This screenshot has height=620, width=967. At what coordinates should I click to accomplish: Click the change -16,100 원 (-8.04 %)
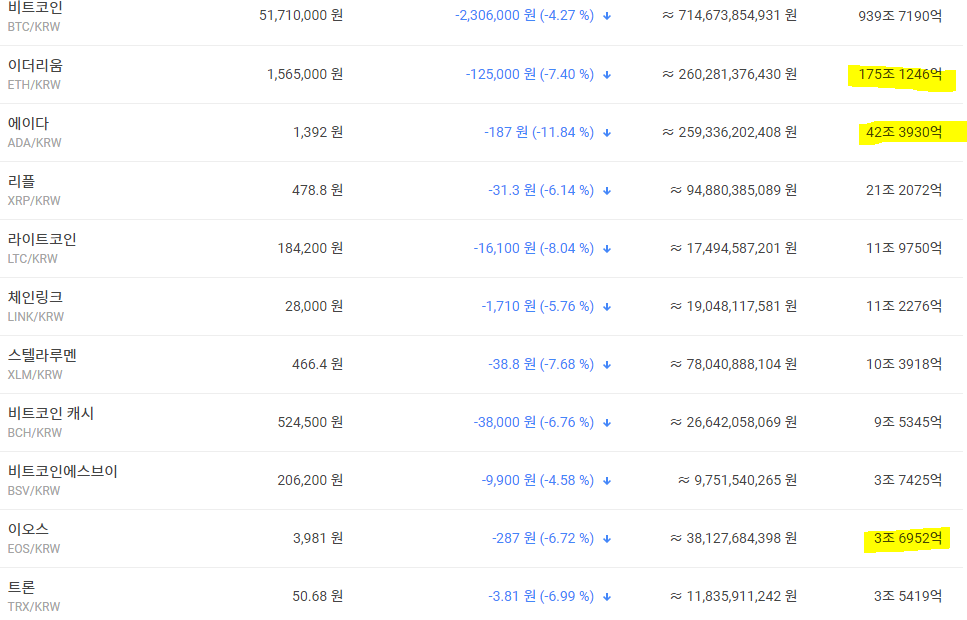click(533, 248)
